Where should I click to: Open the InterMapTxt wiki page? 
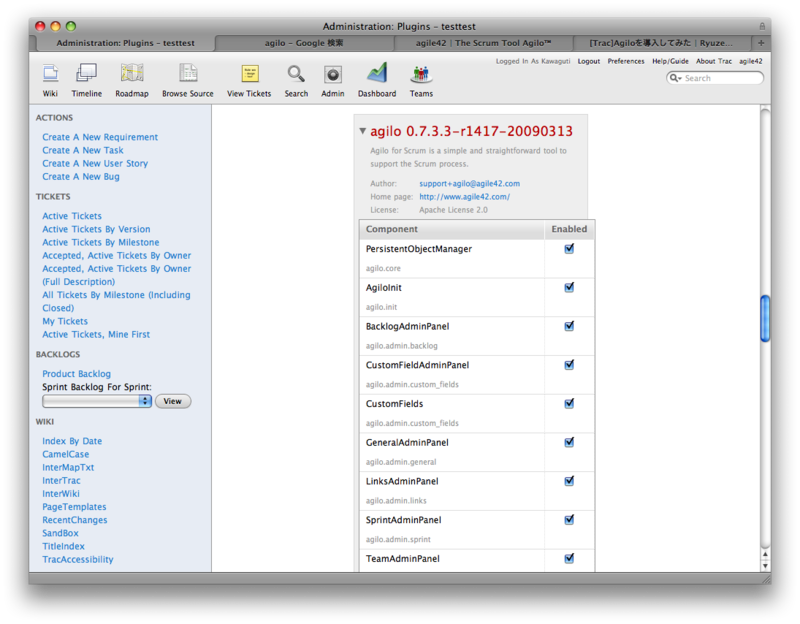coord(68,468)
